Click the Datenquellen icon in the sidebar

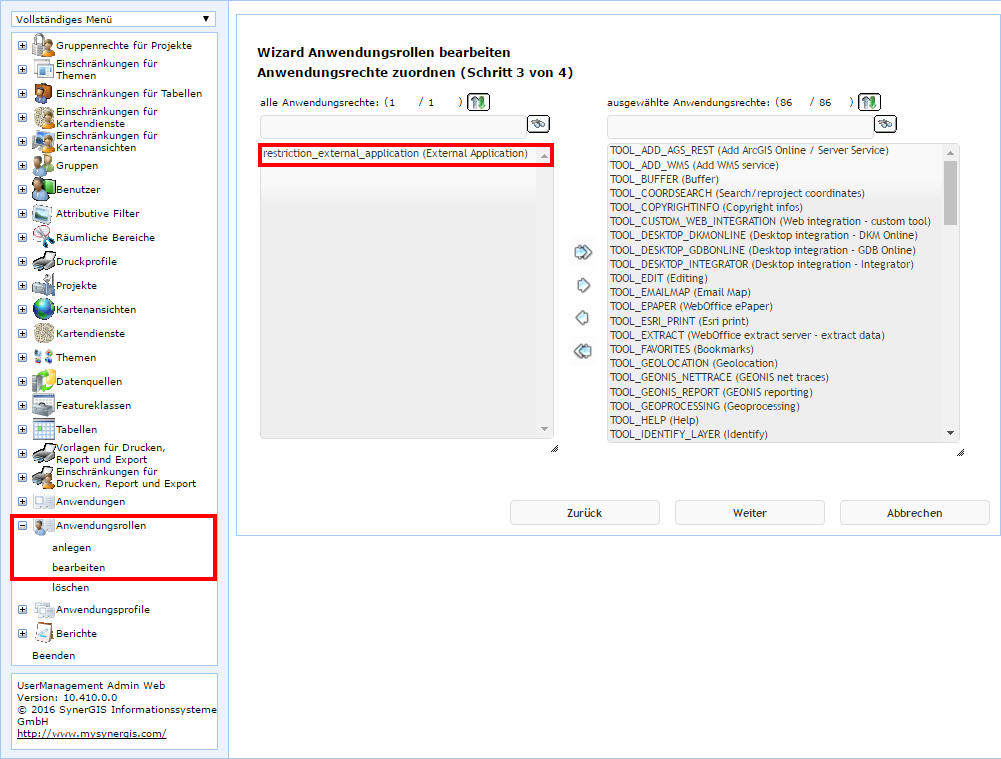43,380
